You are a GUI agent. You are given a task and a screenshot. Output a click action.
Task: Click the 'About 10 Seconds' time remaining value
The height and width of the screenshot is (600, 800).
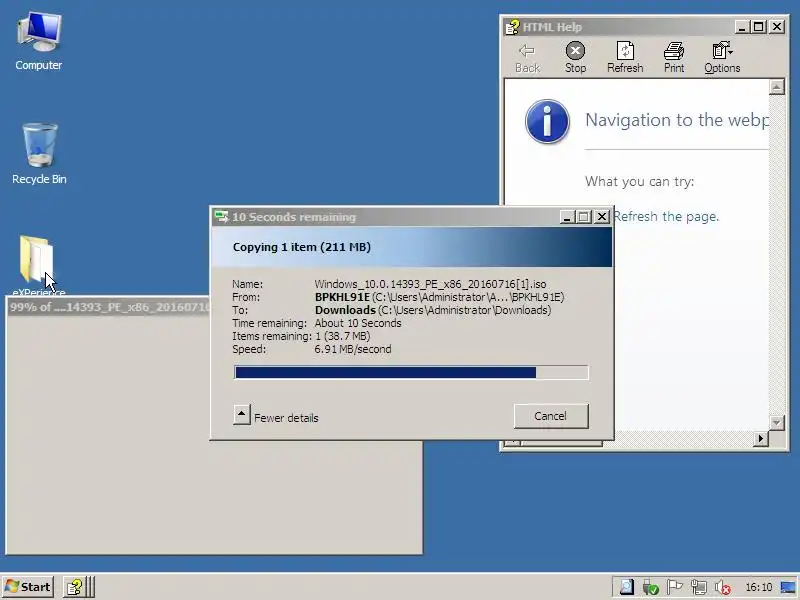pyautogui.click(x=358, y=323)
